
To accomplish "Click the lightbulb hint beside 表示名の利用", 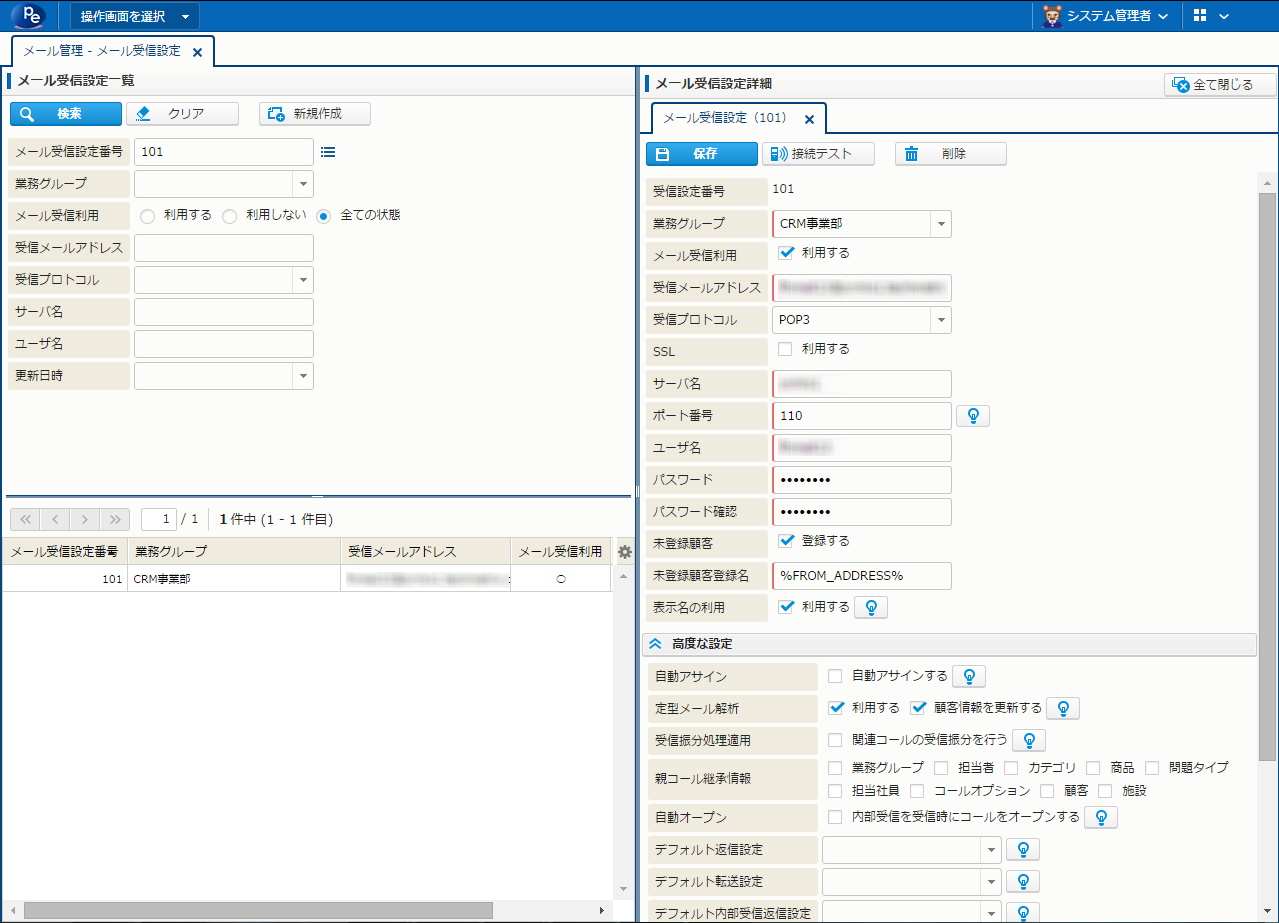I will [x=871, y=607].
